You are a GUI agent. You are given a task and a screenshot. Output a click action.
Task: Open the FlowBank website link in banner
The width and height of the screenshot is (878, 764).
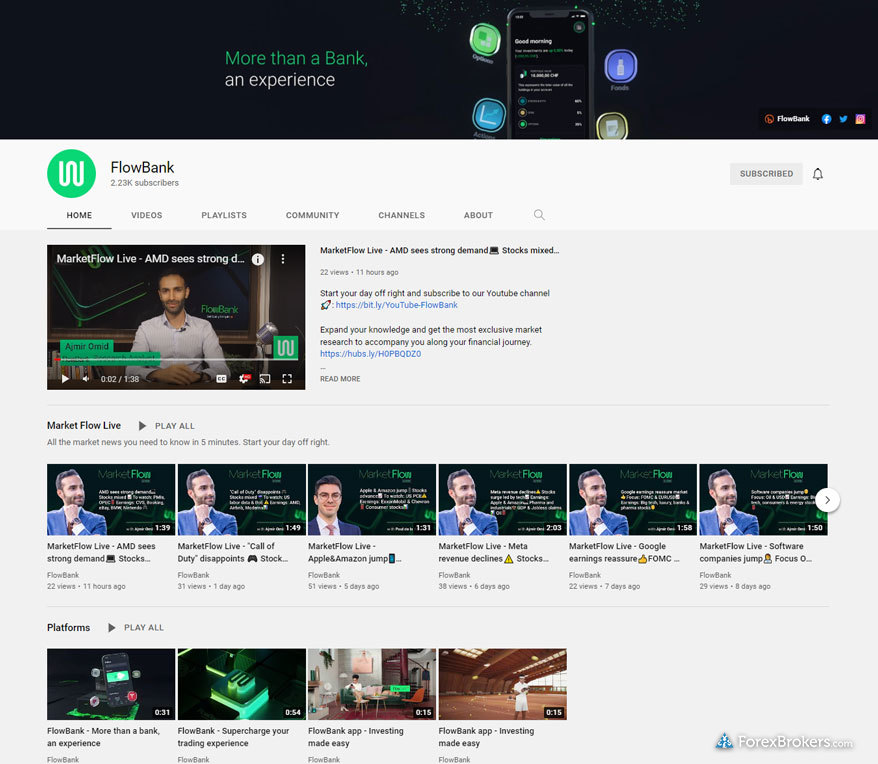point(787,119)
